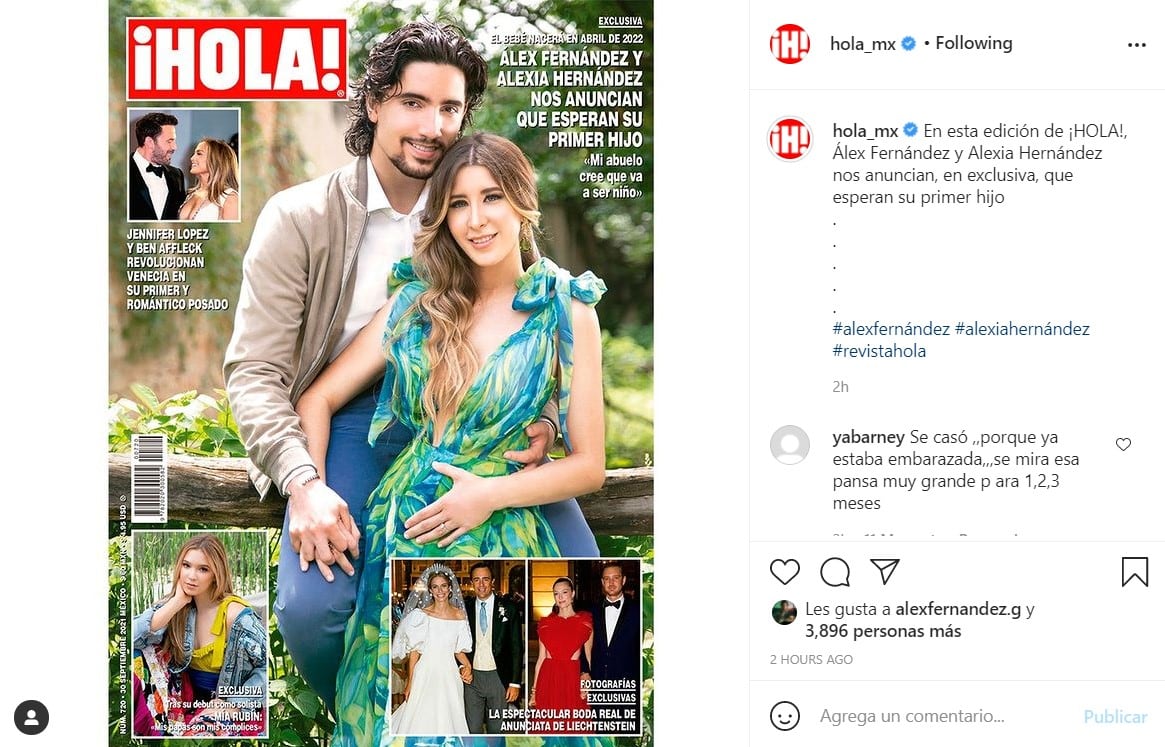Viewport: 1165px width, 747px height.
Task: Open the yabarney username link
Action: coord(868,437)
